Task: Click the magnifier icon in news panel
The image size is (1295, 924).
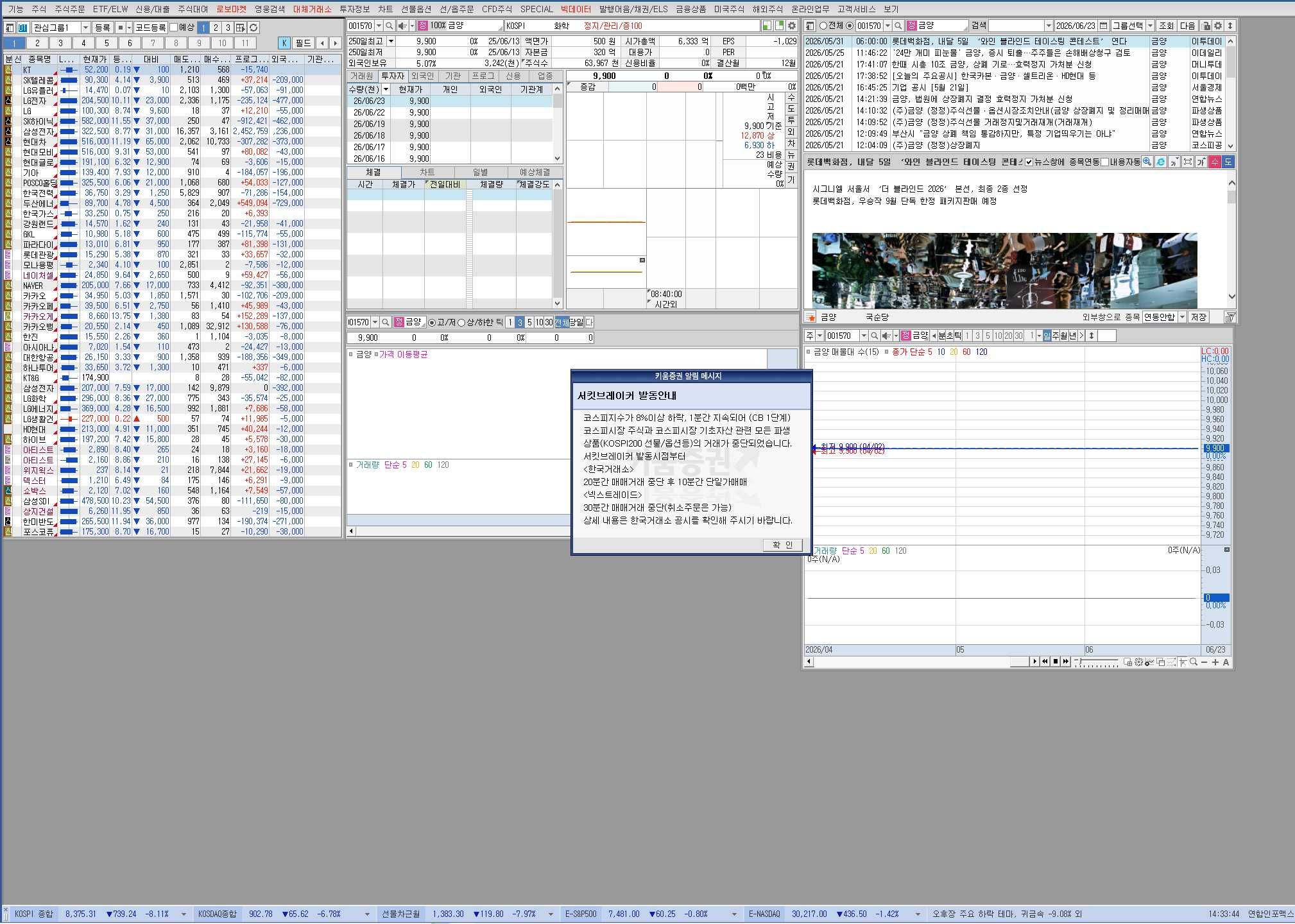Action: tap(898, 26)
